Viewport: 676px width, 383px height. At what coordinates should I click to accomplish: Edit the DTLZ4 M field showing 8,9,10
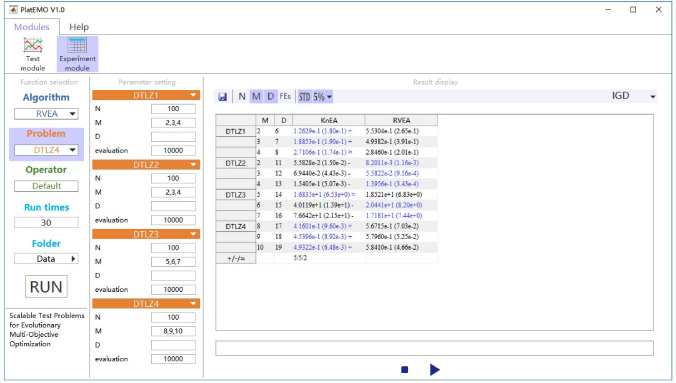[x=173, y=331]
